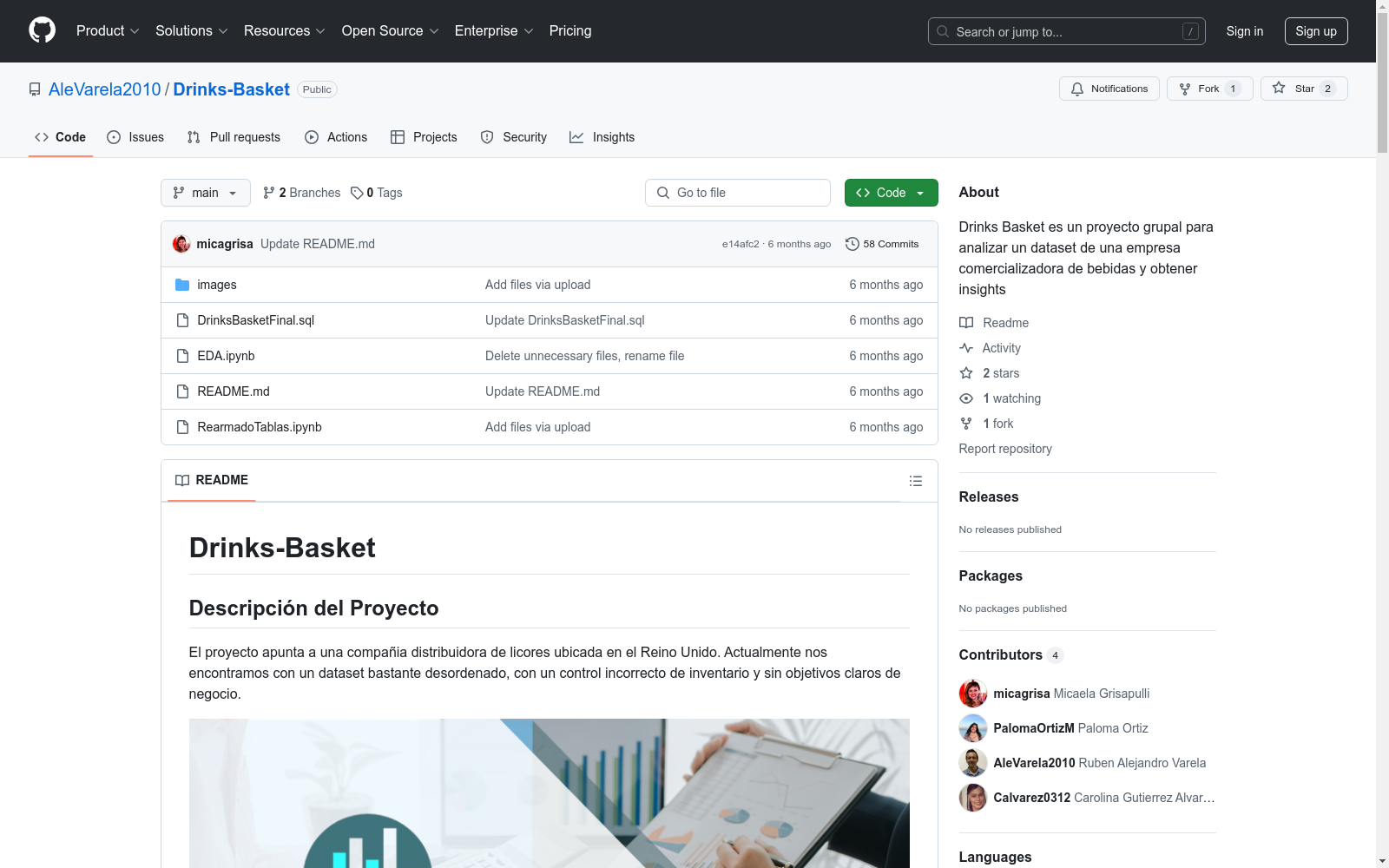View the 58 Commits history
Screen dimensions: 1389x868
[882, 244]
